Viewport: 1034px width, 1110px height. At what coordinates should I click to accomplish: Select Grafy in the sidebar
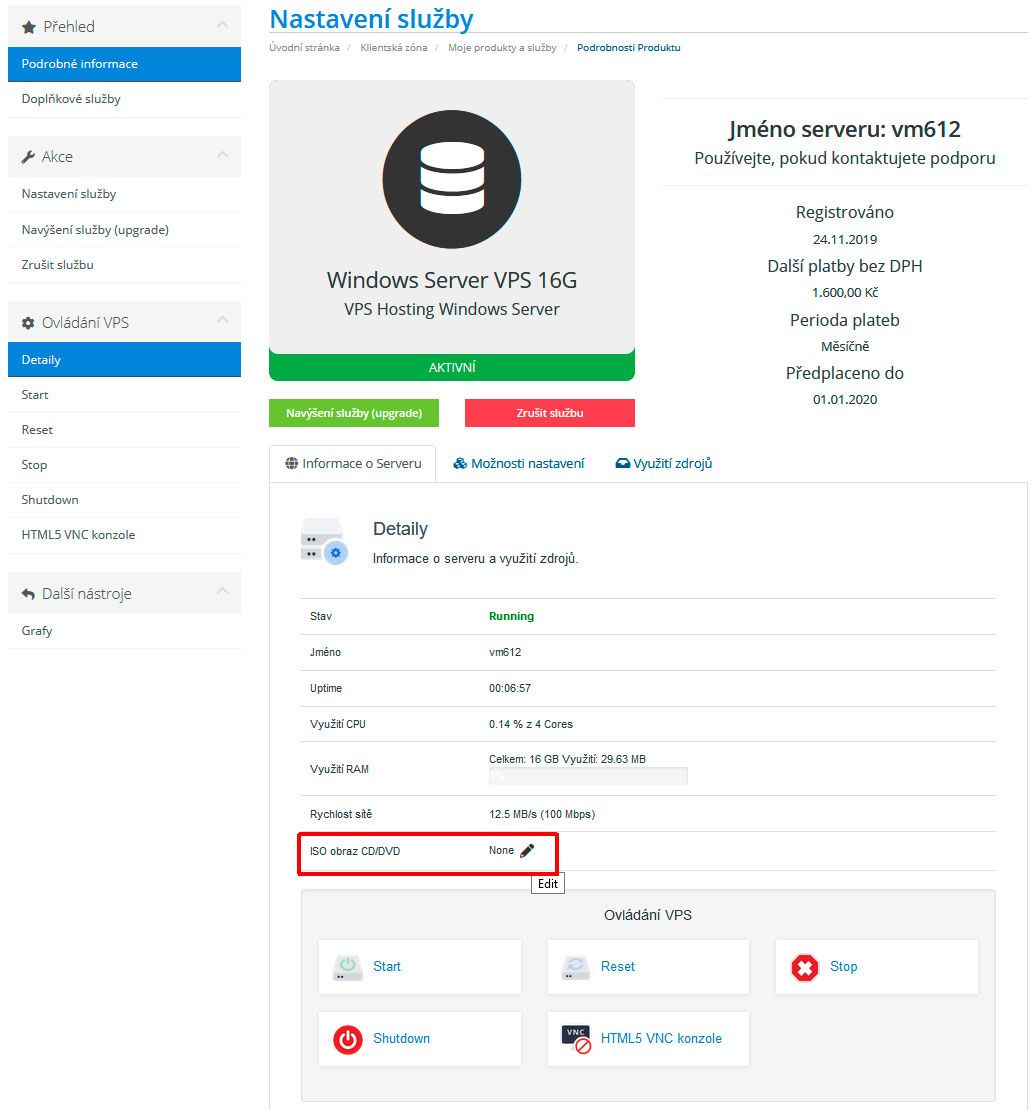[36, 630]
